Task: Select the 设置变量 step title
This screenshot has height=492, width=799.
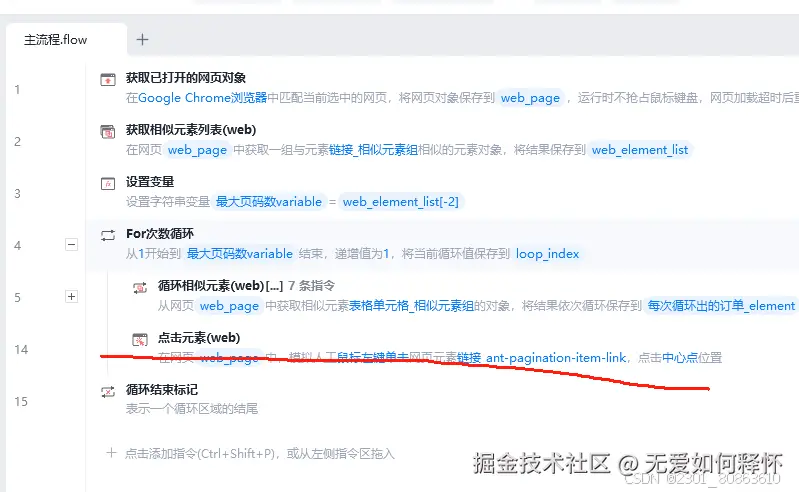Action: pyautogui.click(x=150, y=182)
